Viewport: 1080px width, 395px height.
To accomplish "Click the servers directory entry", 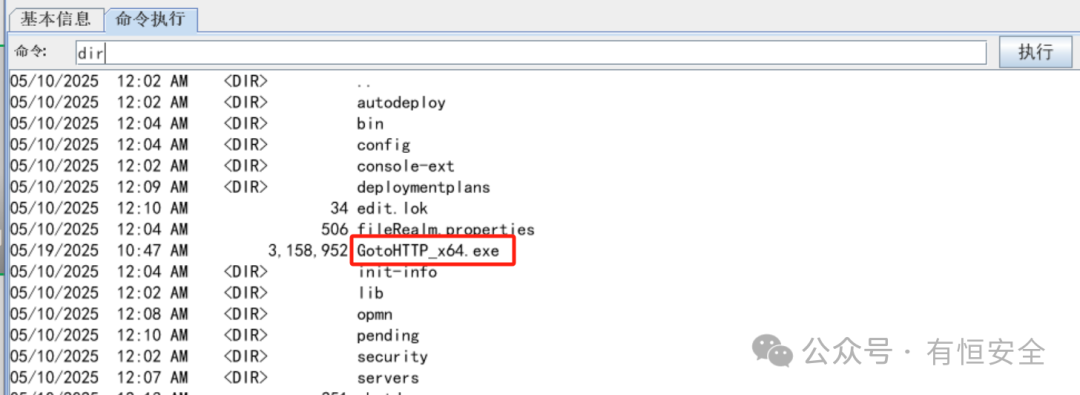I will pyautogui.click(x=388, y=378).
